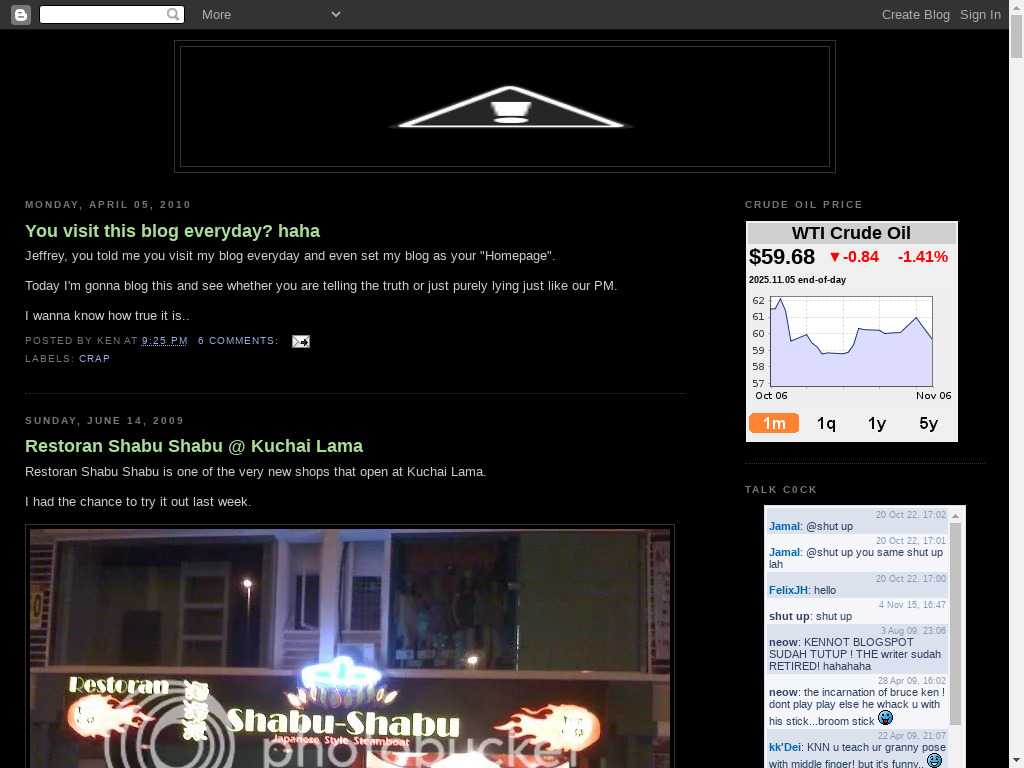1024x768 pixels.
Task: Choose the 1y range option
Action: (877, 423)
